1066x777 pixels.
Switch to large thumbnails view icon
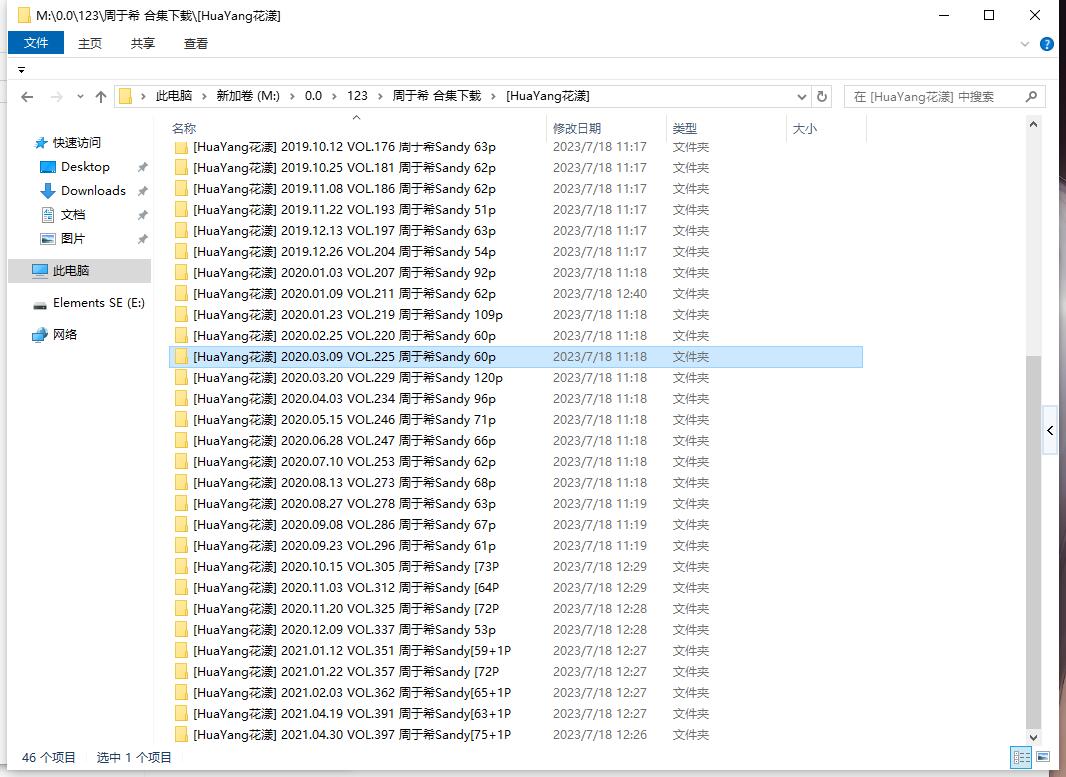pos(1043,757)
